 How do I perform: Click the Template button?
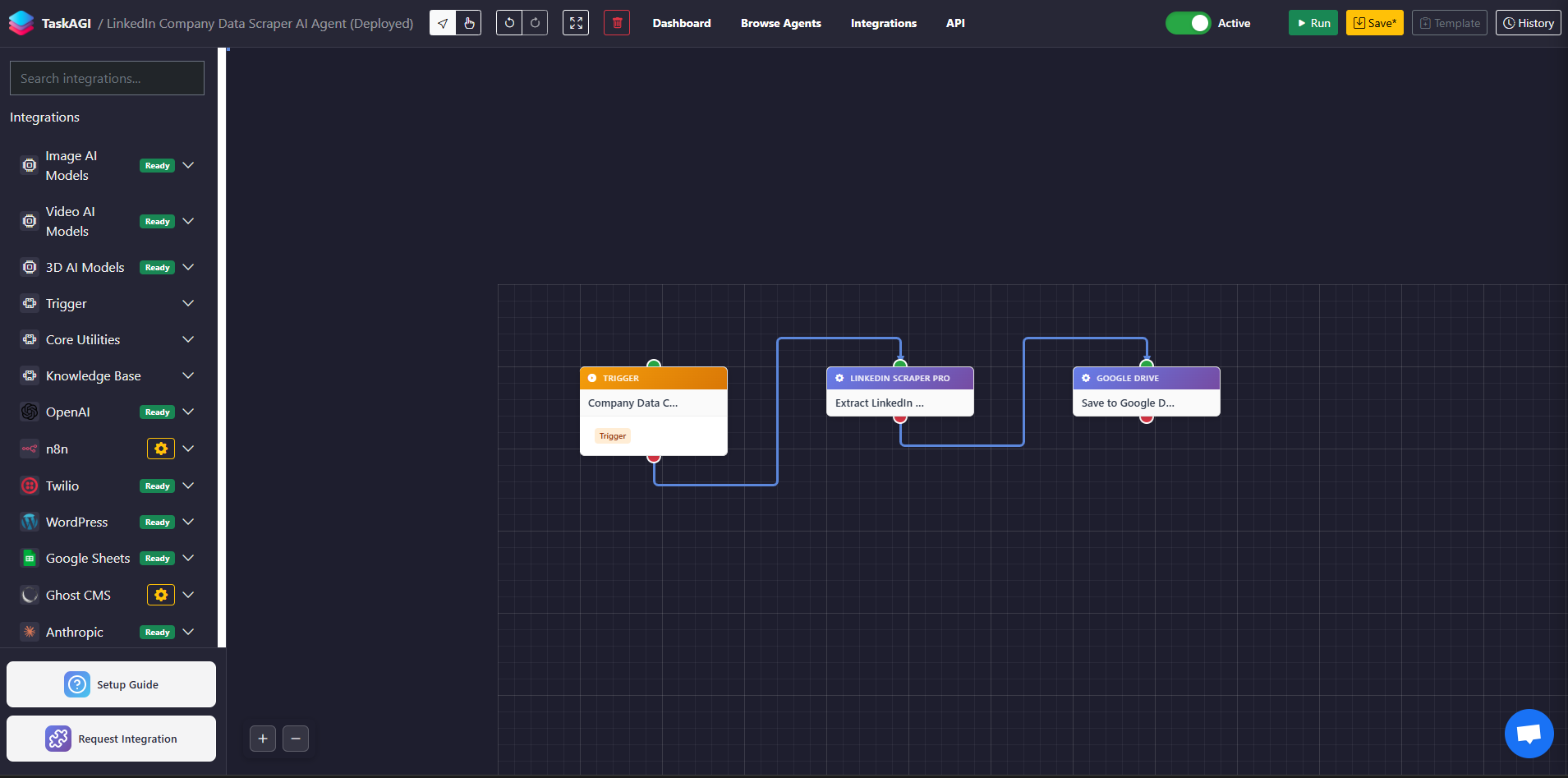point(1450,23)
